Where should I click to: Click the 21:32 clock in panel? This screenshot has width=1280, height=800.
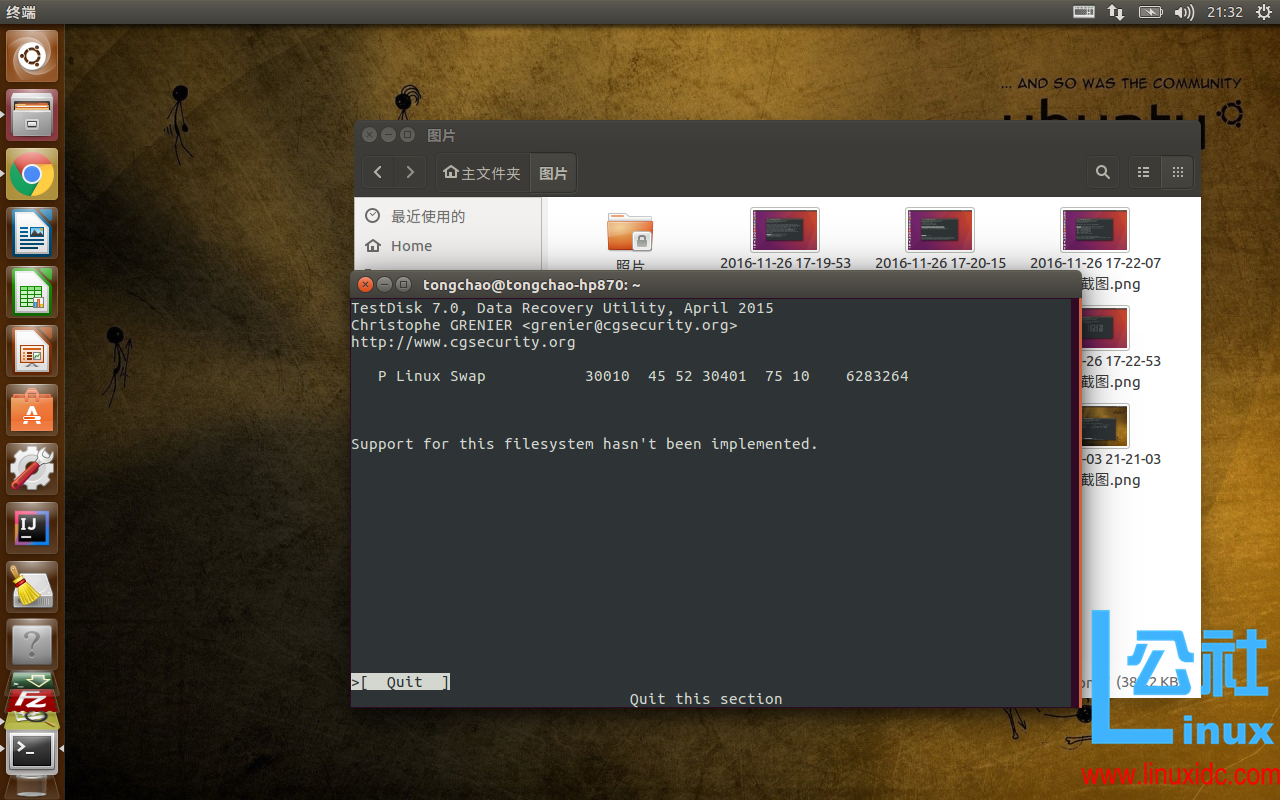coord(1224,12)
